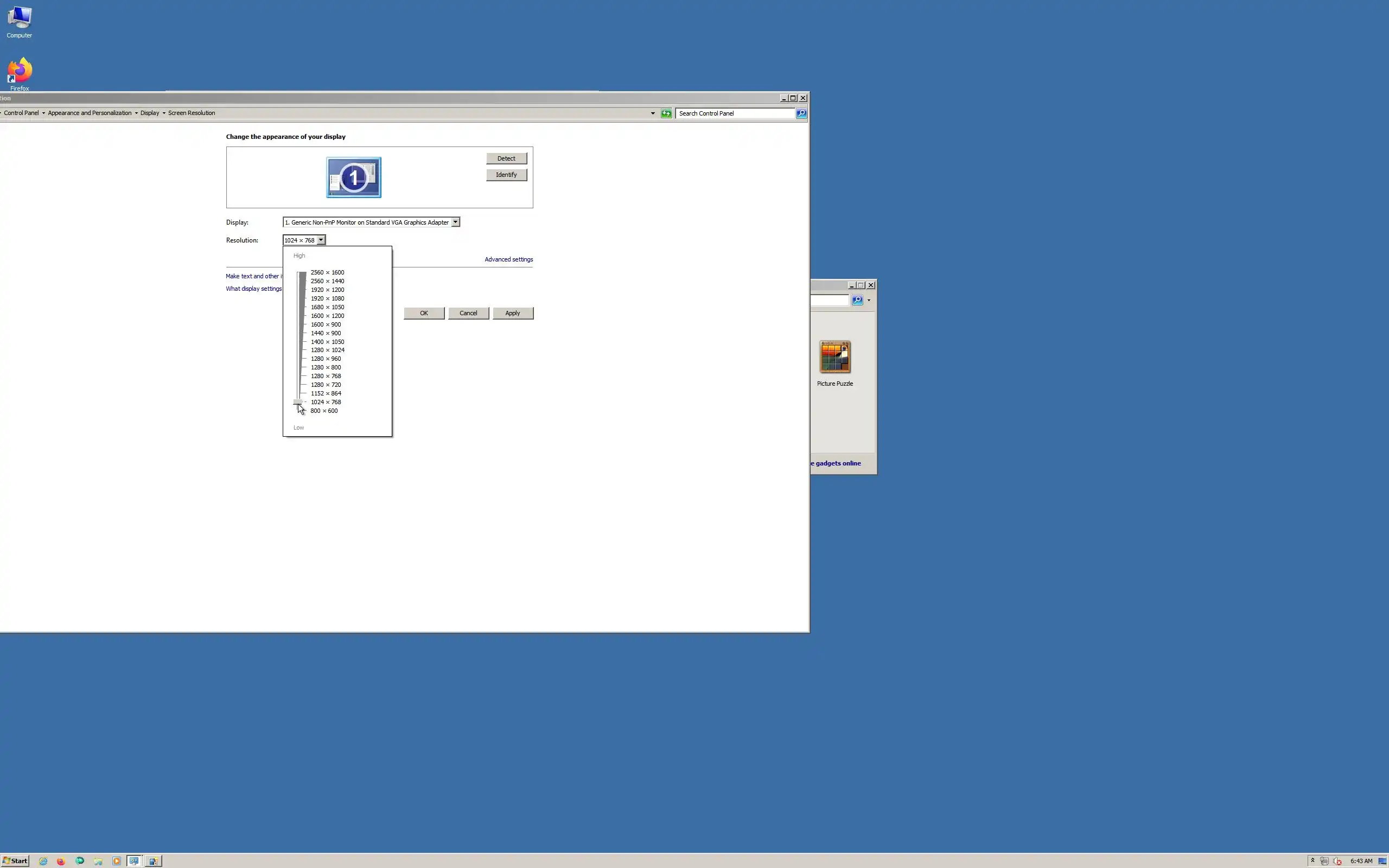Collapse the Resolution dropdown arrow
Viewport: 1389px width, 868px height.
[321, 240]
